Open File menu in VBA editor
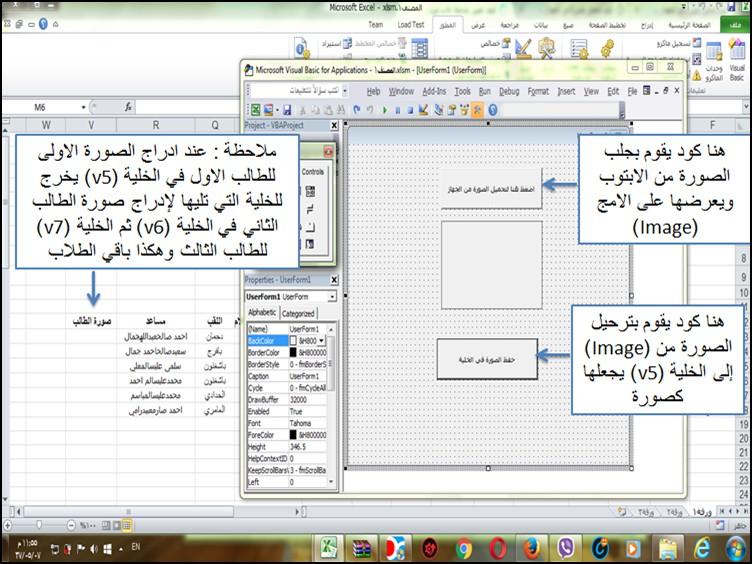The image size is (752, 564). click(x=632, y=91)
